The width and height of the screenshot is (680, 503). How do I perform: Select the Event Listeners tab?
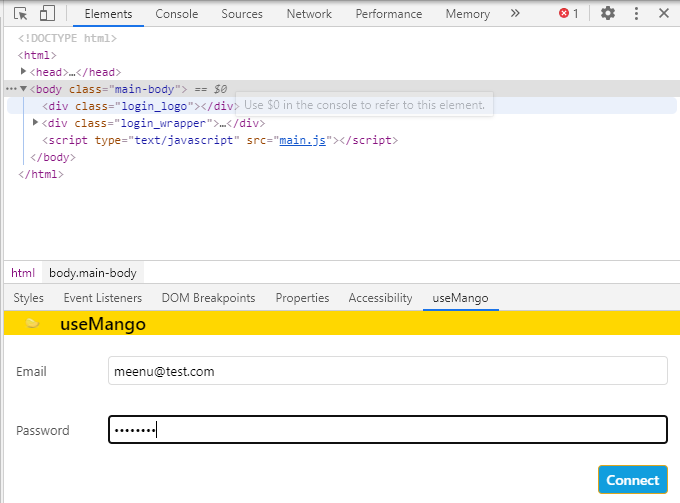[x=103, y=298]
